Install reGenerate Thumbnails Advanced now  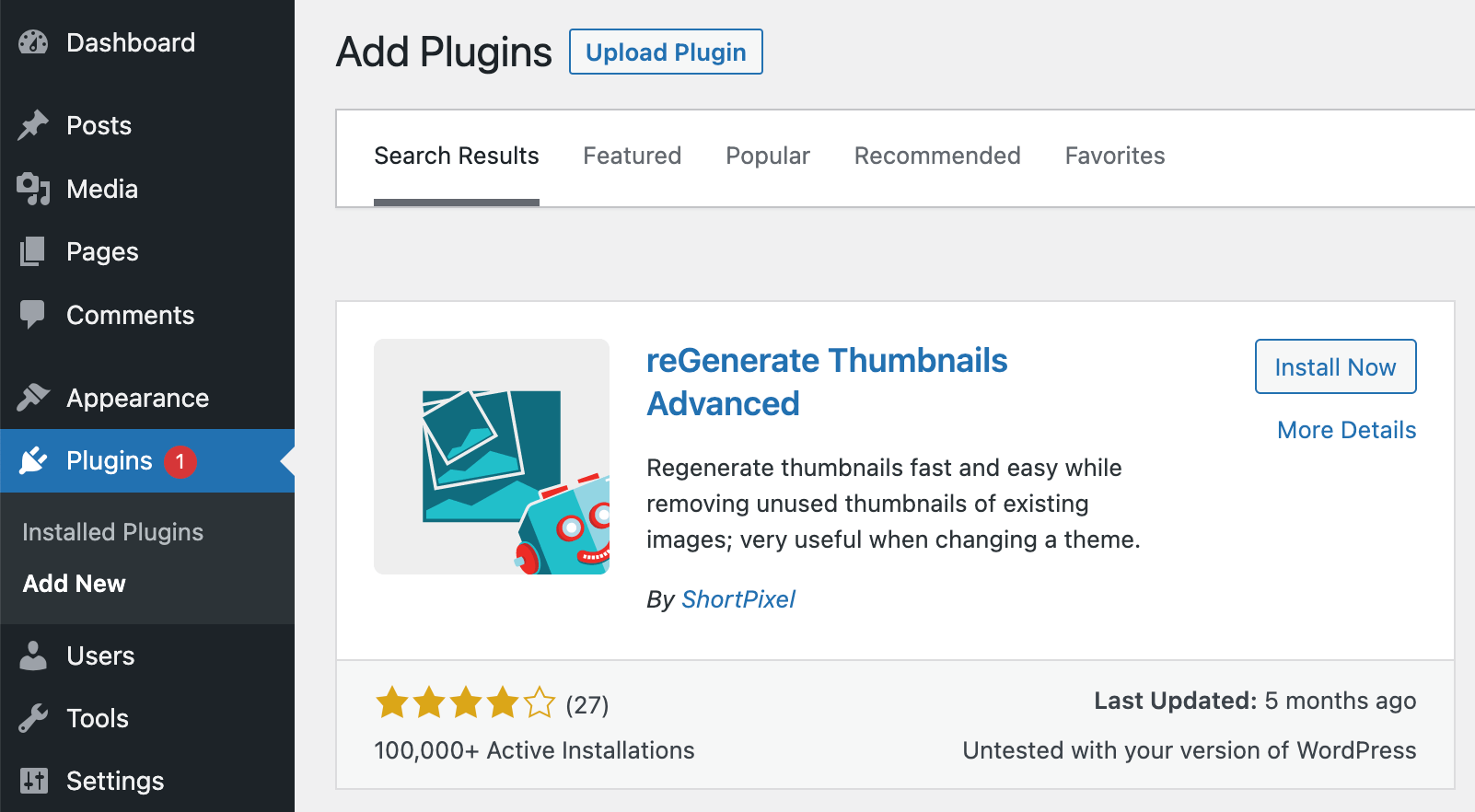click(x=1335, y=366)
